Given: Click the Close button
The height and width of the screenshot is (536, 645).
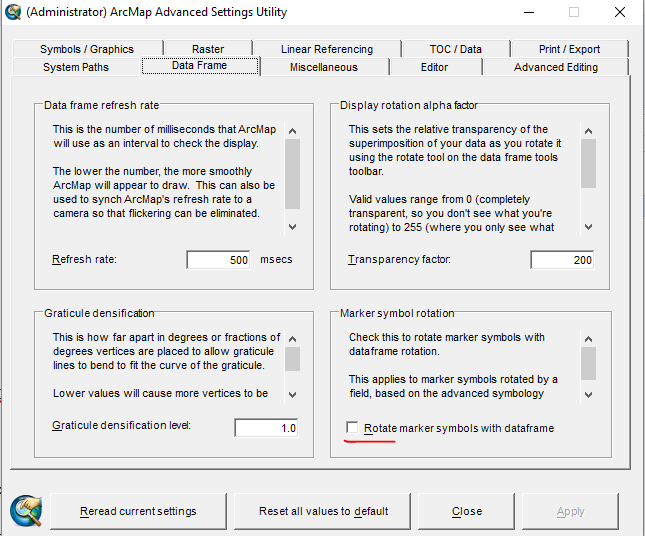Looking at the screenshot, I should pyautogui.click(x=467, y=511).
